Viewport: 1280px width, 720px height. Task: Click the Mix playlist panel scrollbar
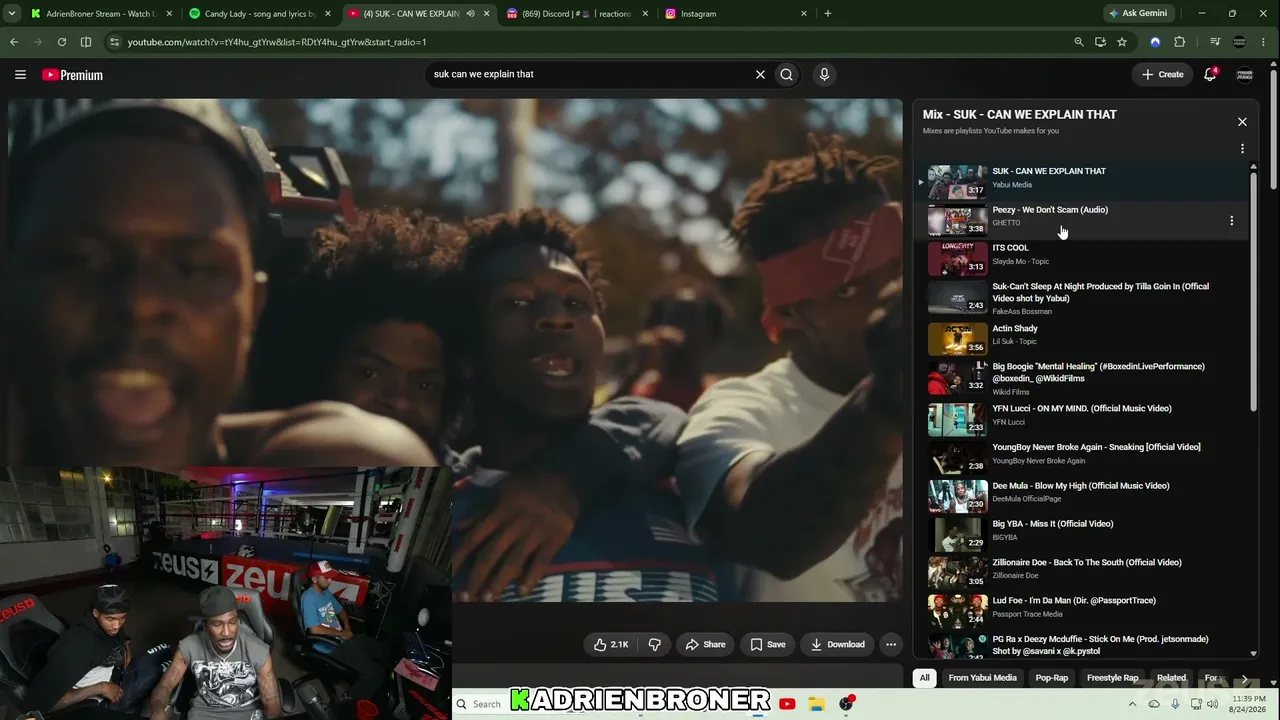click(1254, 290)
